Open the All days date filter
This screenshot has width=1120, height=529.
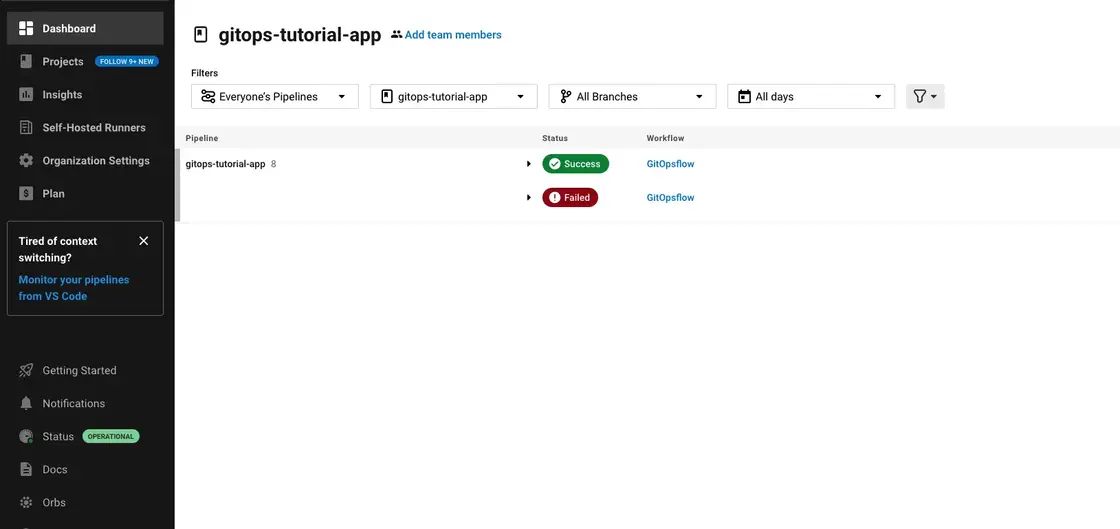click(810, 96)
